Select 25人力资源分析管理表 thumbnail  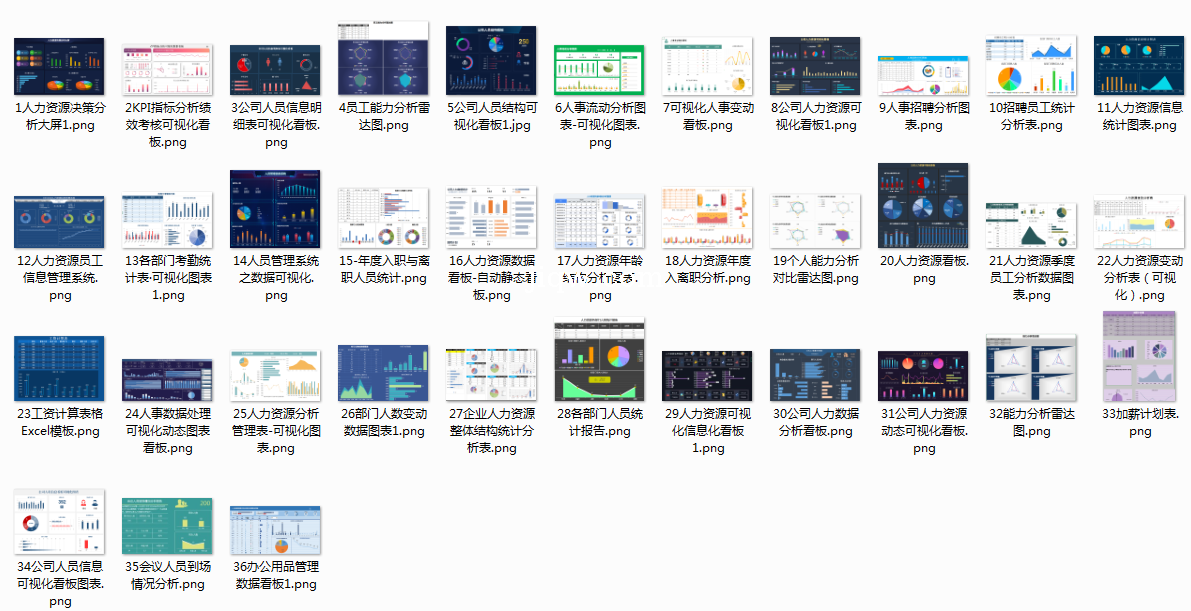coord(276,375)
